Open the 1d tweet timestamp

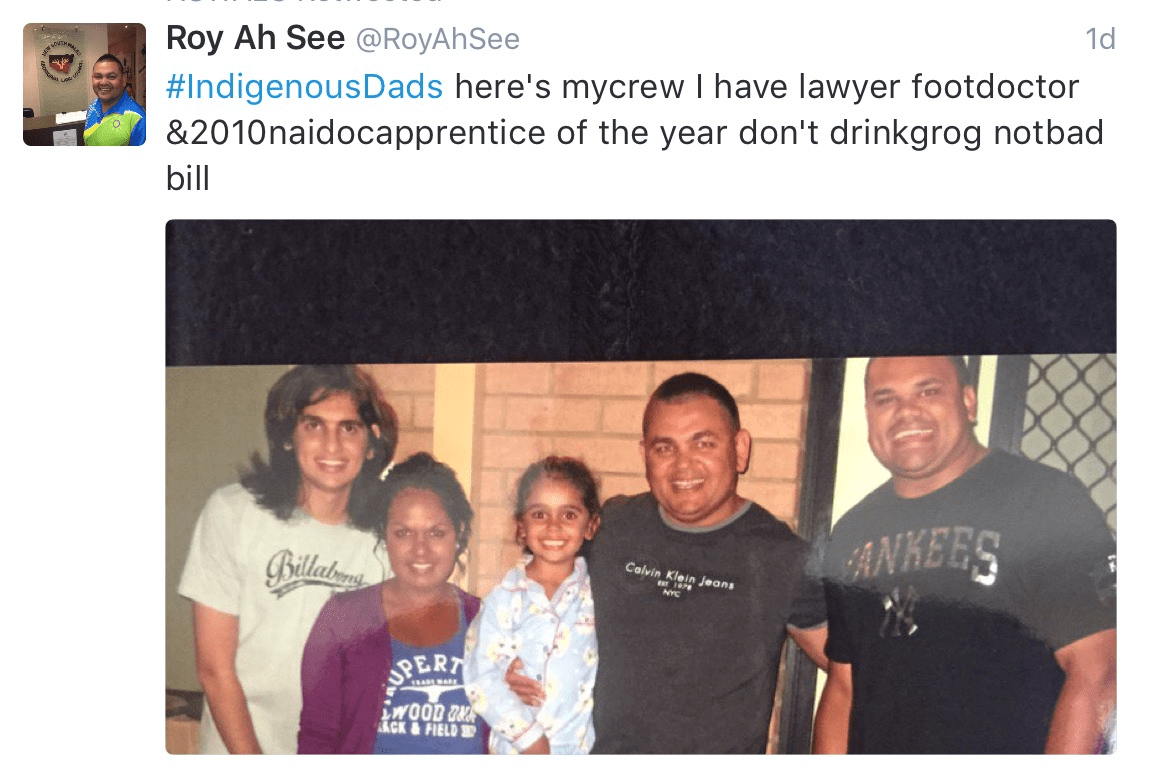1100,39
